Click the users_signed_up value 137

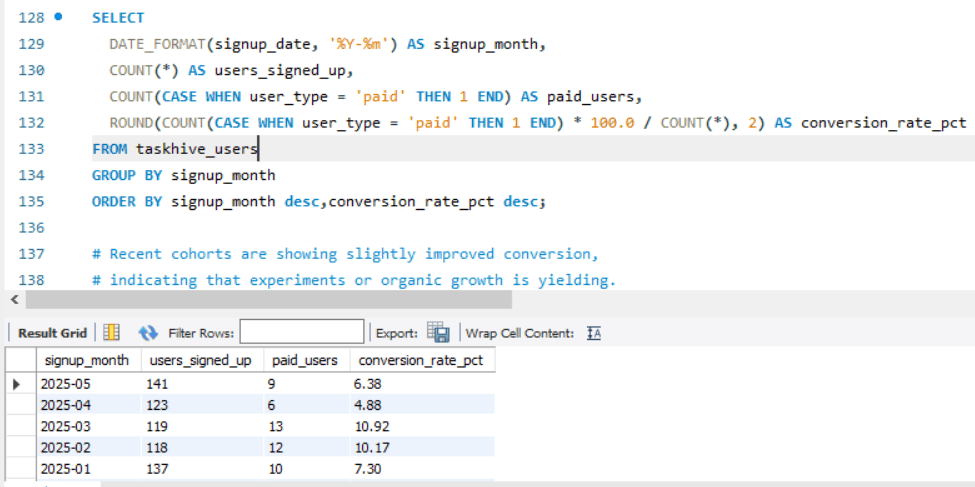tap(202, 468)
